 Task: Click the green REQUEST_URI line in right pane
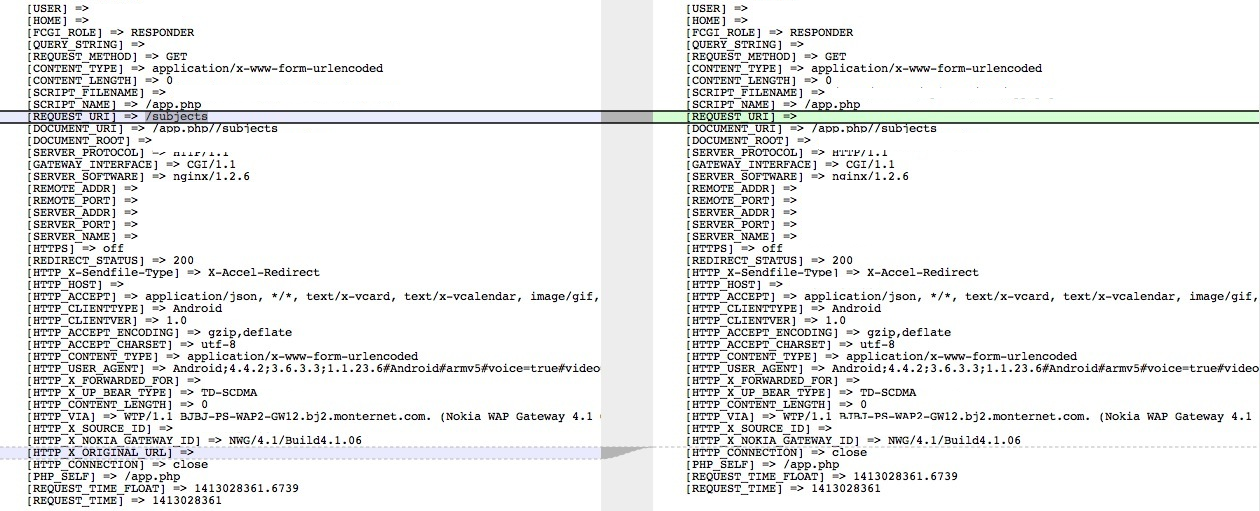tap(956, 117)
